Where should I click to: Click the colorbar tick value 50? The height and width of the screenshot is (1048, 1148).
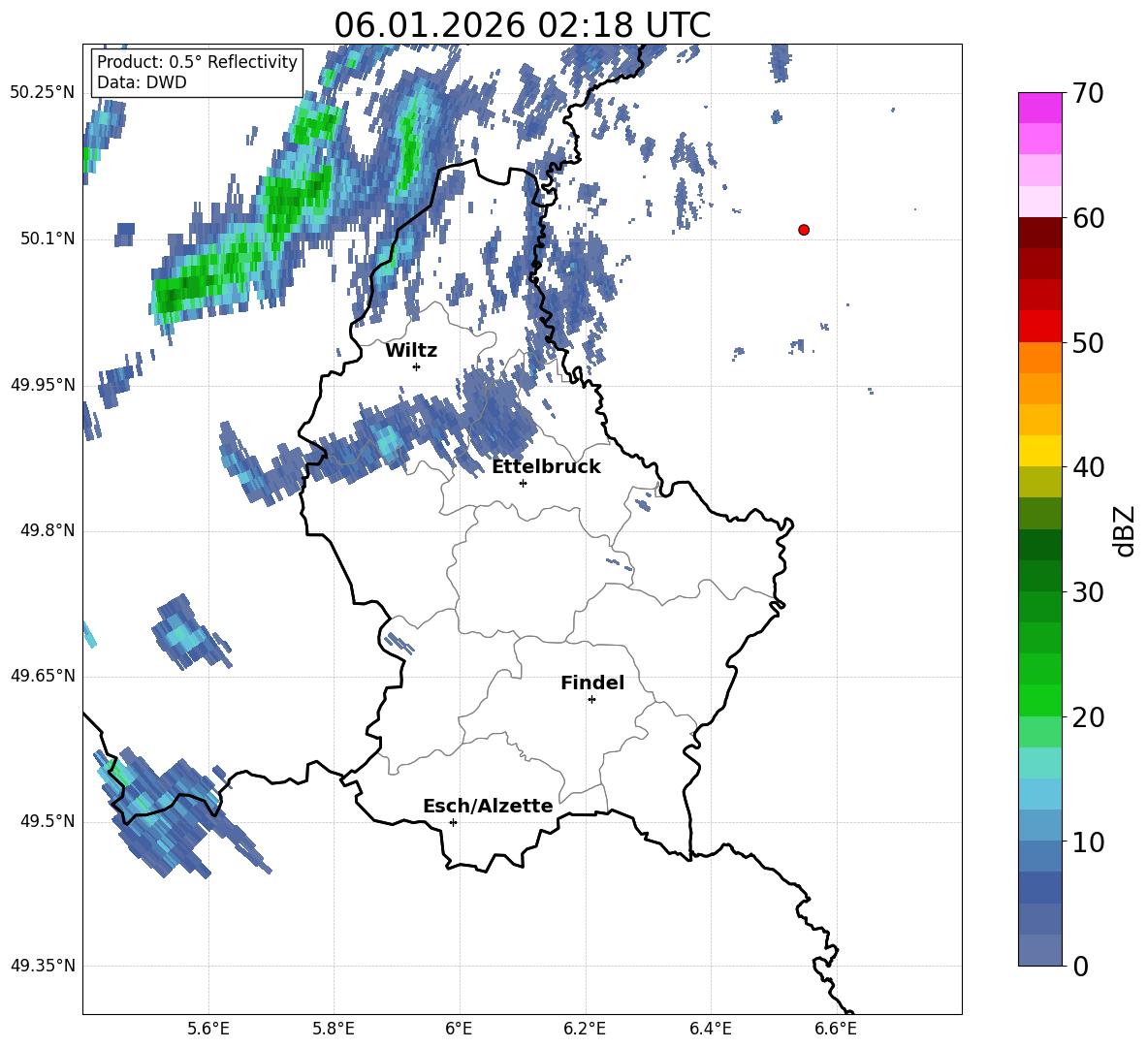[1088, 342]
